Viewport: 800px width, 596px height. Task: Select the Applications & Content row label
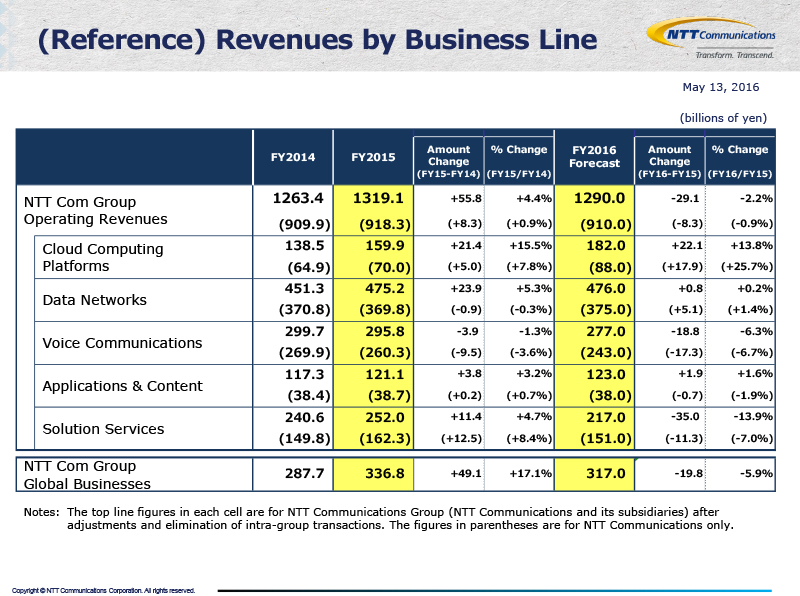[x=122, y=386]
